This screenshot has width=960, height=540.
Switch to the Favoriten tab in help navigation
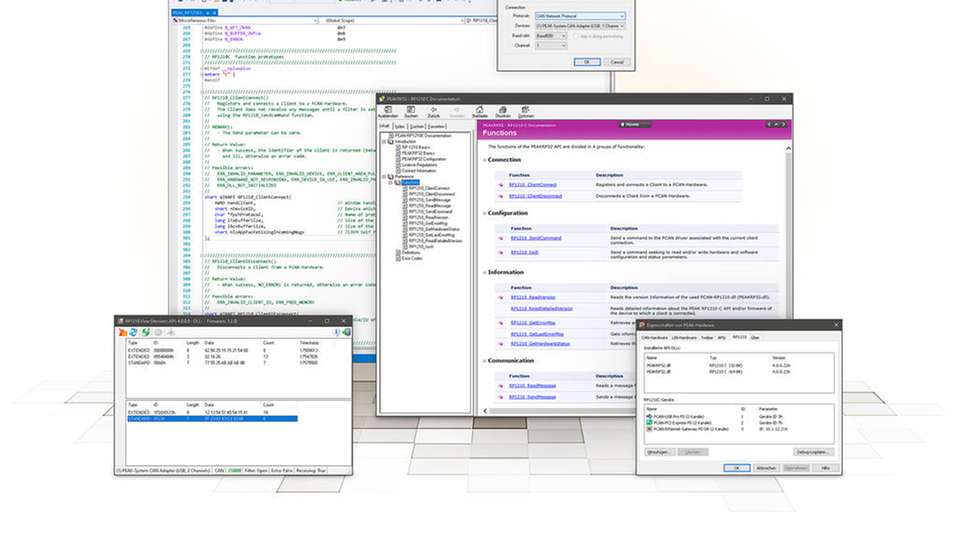point(437,126)
